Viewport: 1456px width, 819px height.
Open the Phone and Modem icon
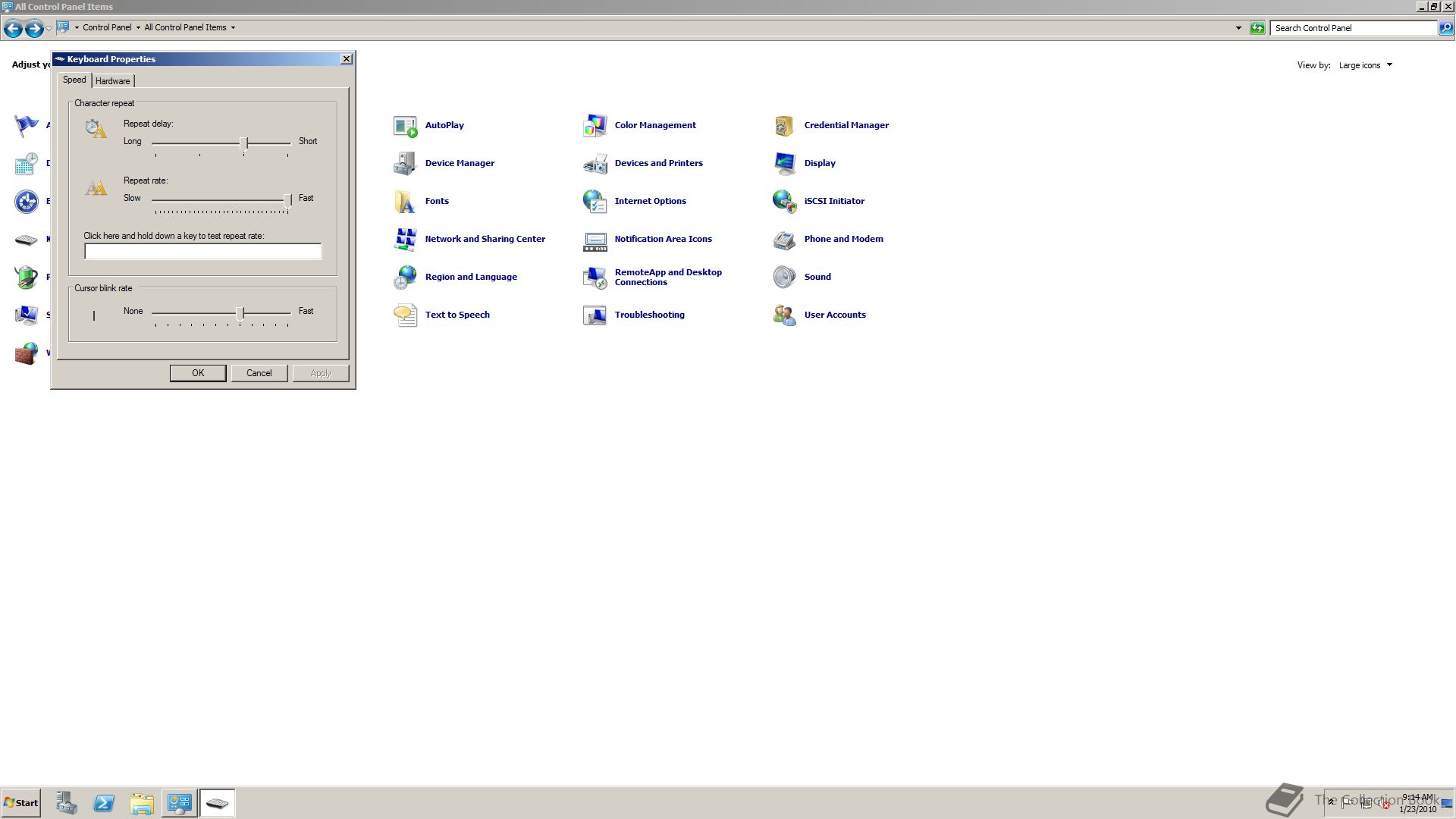click(785, 240)
